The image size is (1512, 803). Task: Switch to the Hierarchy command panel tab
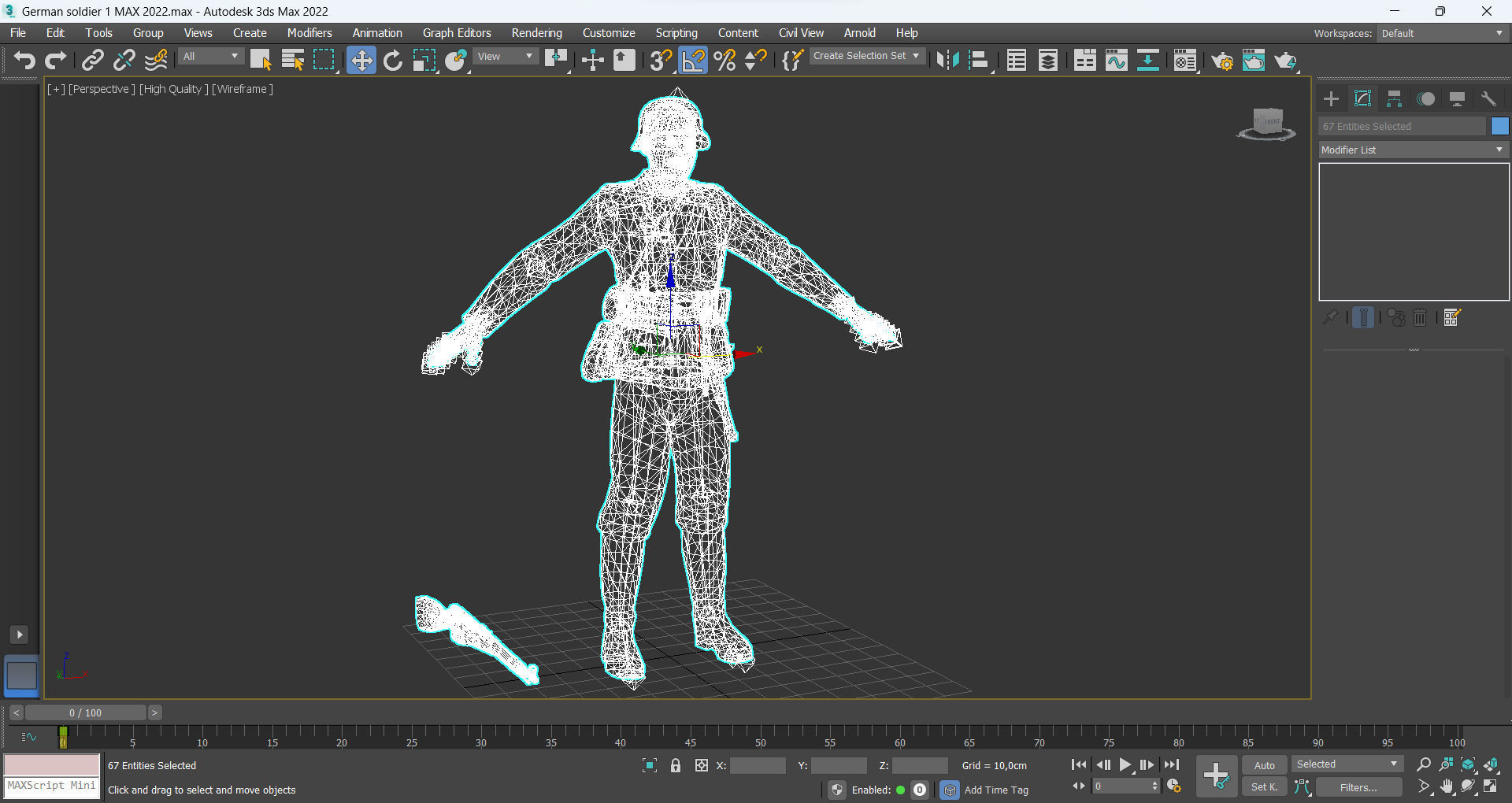(x=1394, y=98)
